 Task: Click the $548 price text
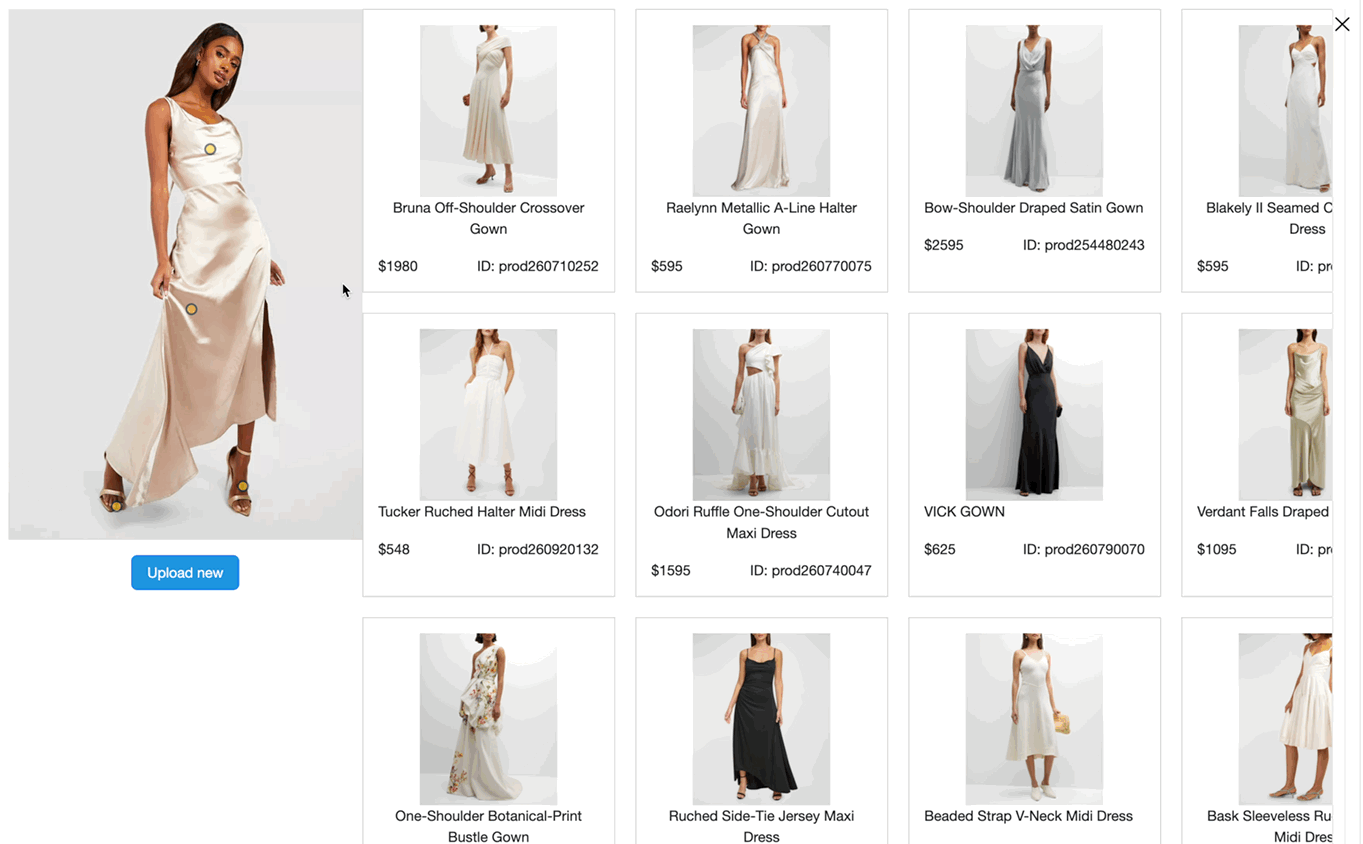394,549
